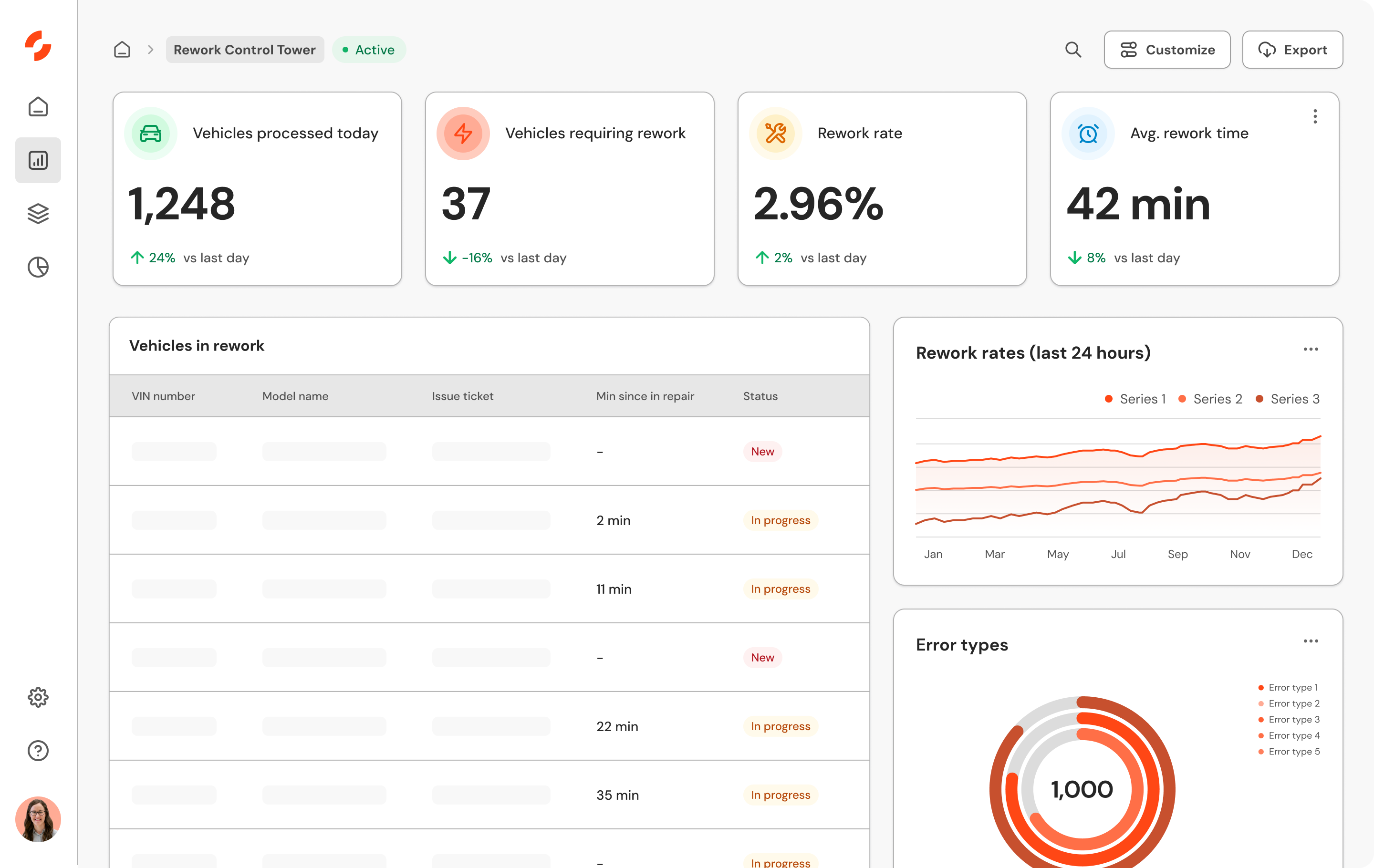Click the wrench tools Rework rate icon
1374x868 pixels.
(775, 134)
